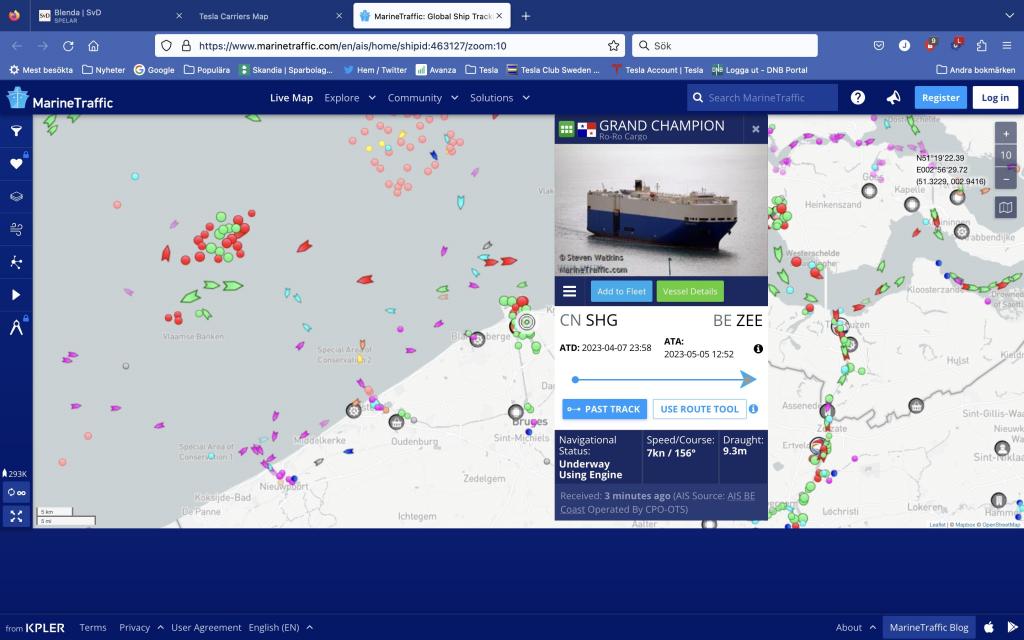Expand the About footer menu
The image size is (1024, 640).
click(856, 628)
